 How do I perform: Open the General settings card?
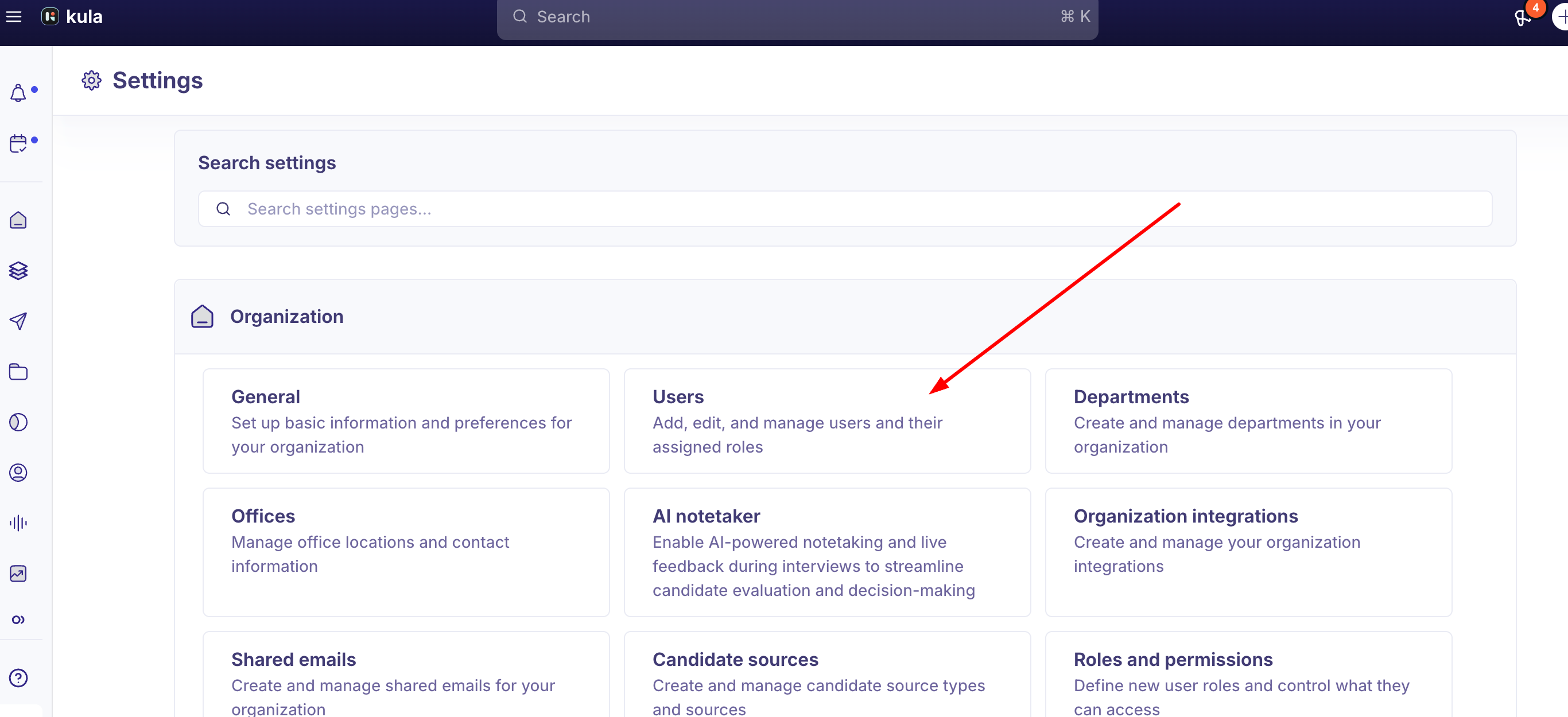point(406,421)
